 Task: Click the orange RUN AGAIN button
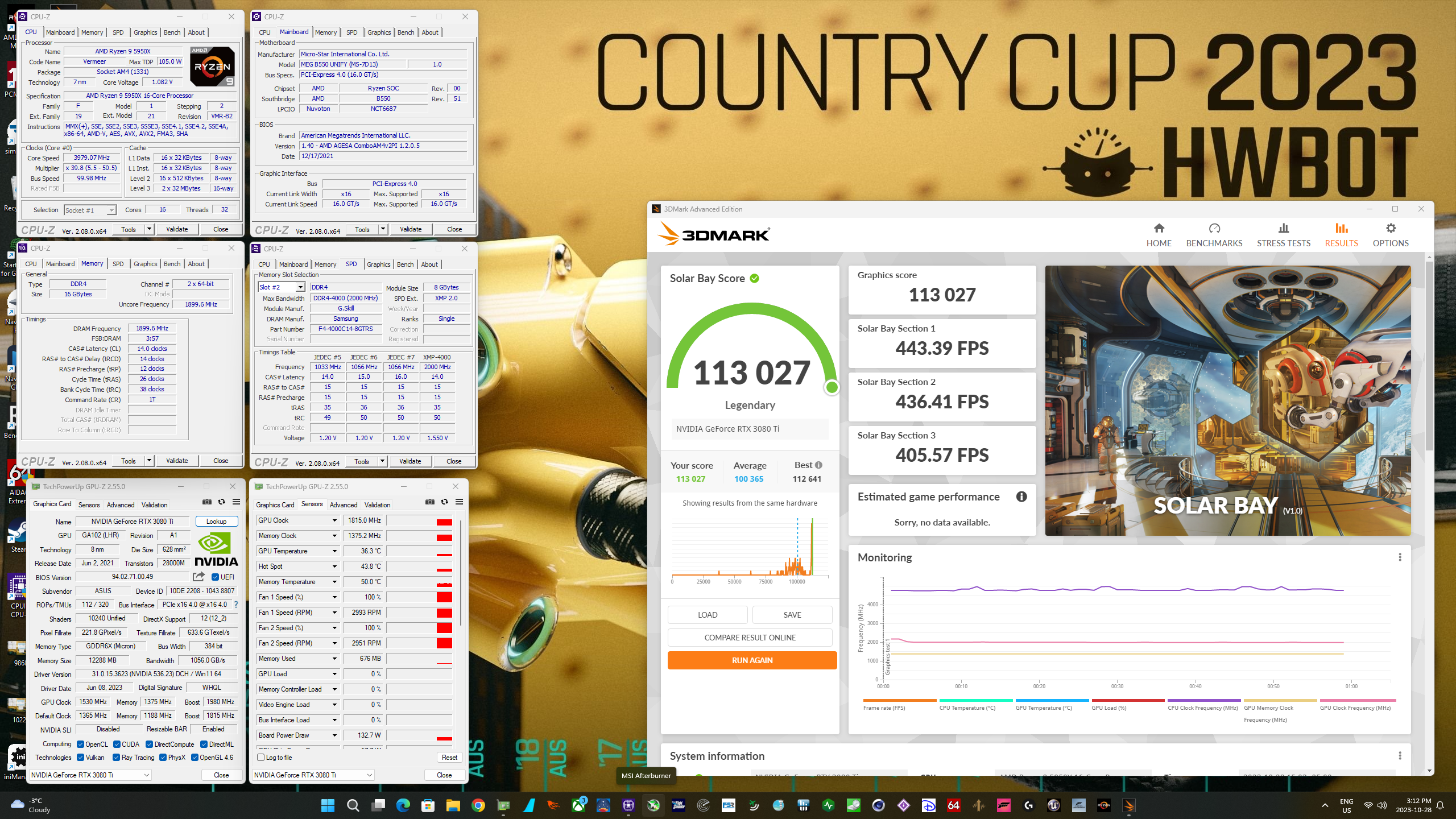coord(752,660)
